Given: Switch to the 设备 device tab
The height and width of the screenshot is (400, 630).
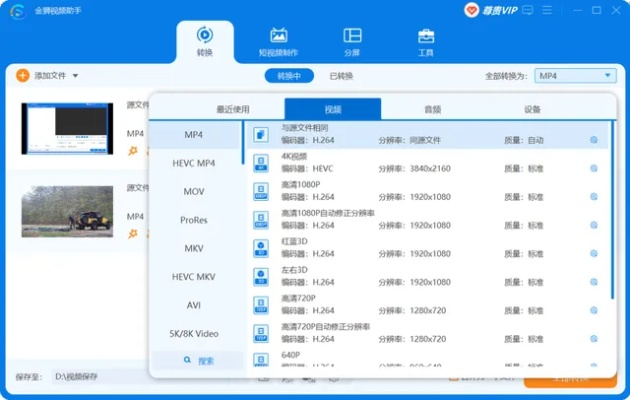Looking at the screenshot, I should tap(532, 109).
